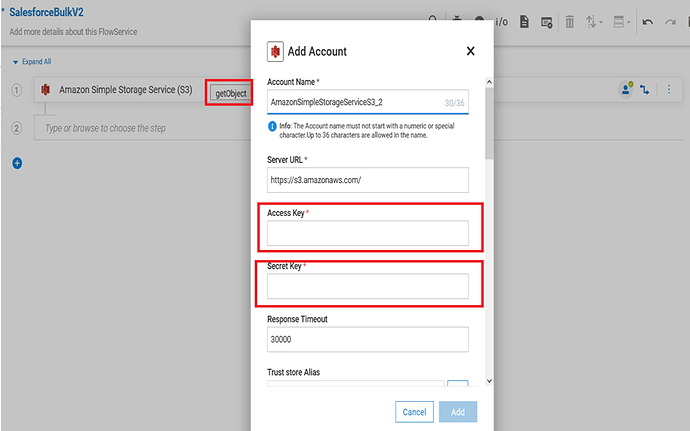Click the redo arrow icon
Screen dimensions: 690x431
click(x=670, y=22)
